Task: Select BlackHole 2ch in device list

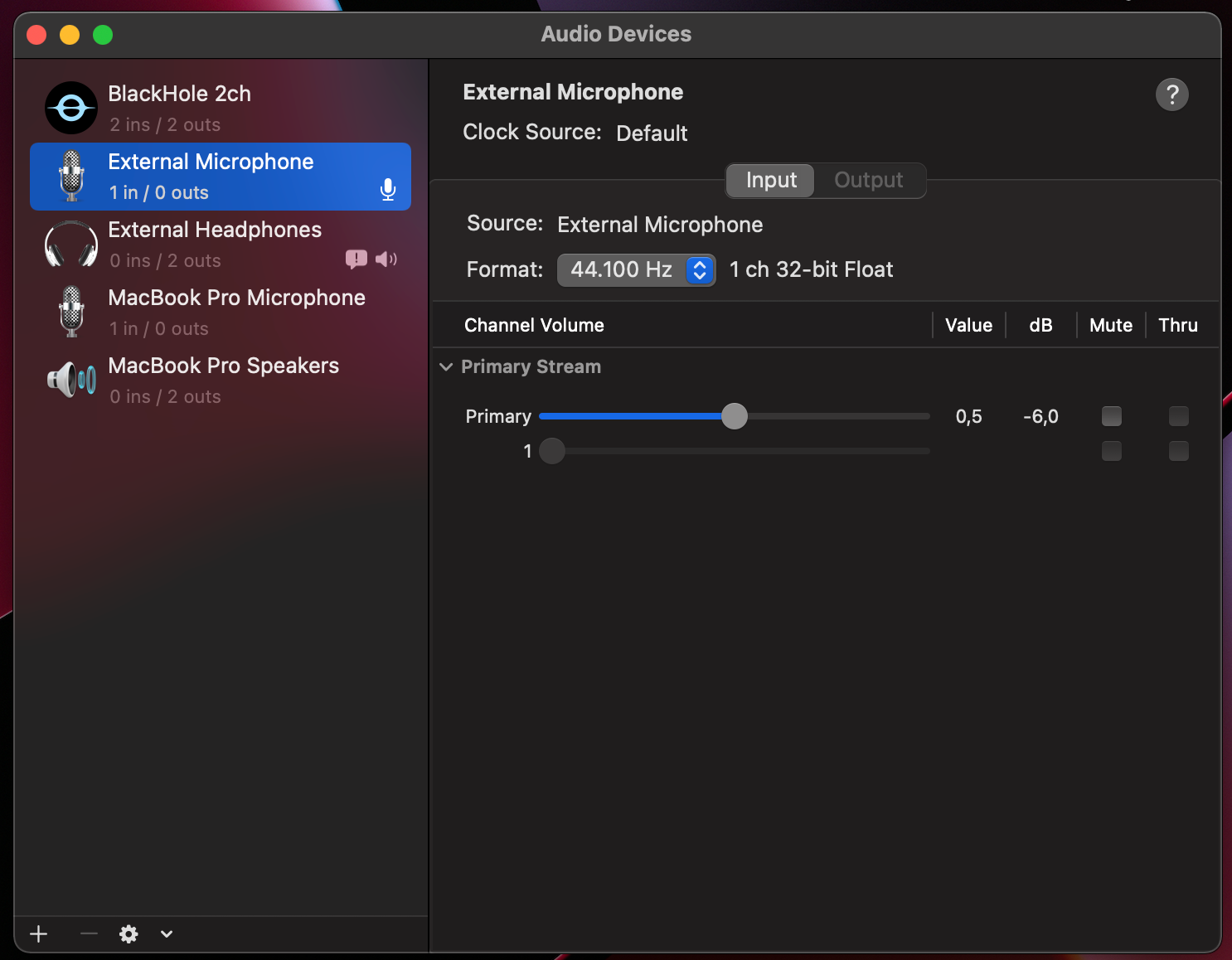Action: 221,108
